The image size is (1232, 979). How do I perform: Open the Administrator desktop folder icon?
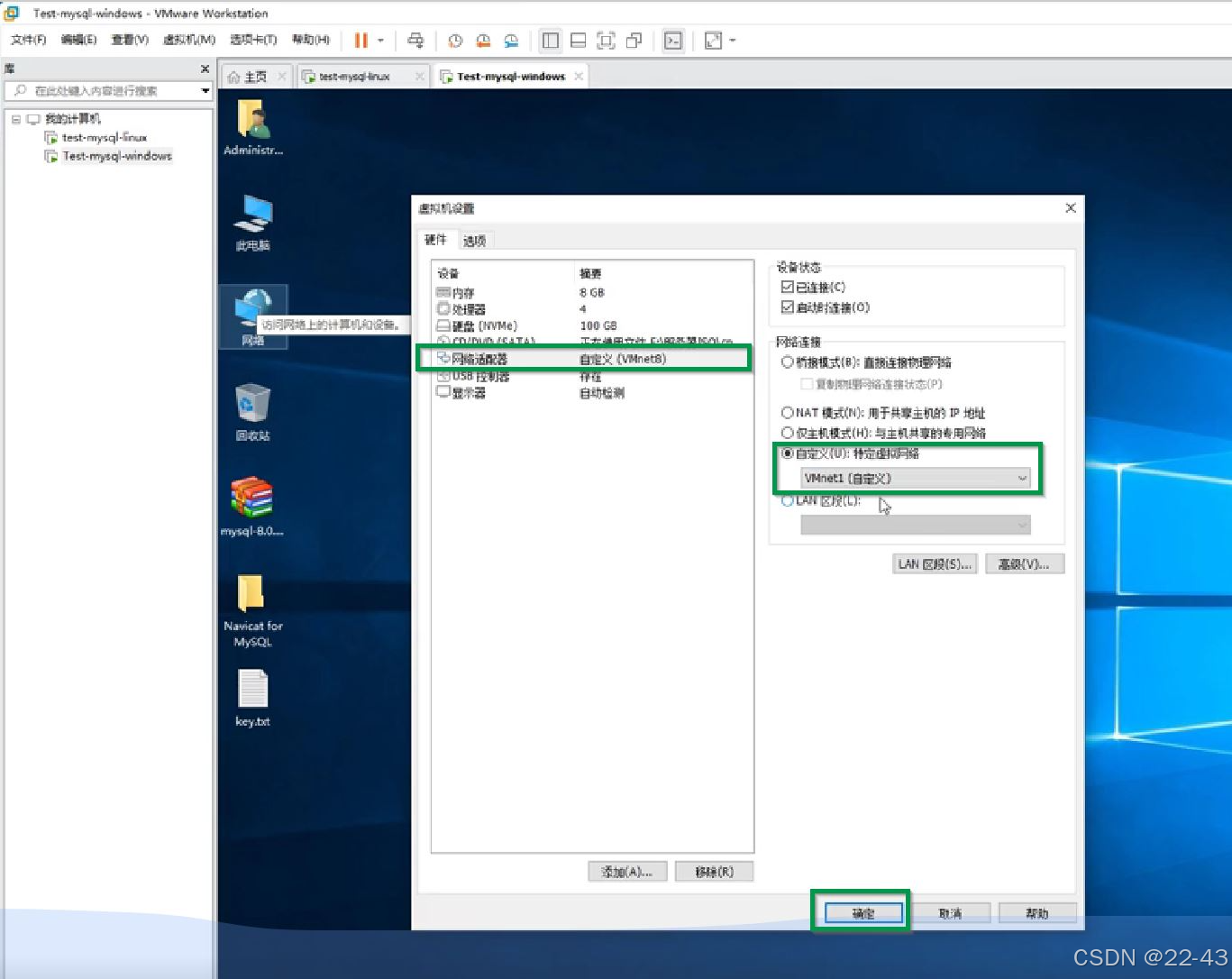click(253, 127)
